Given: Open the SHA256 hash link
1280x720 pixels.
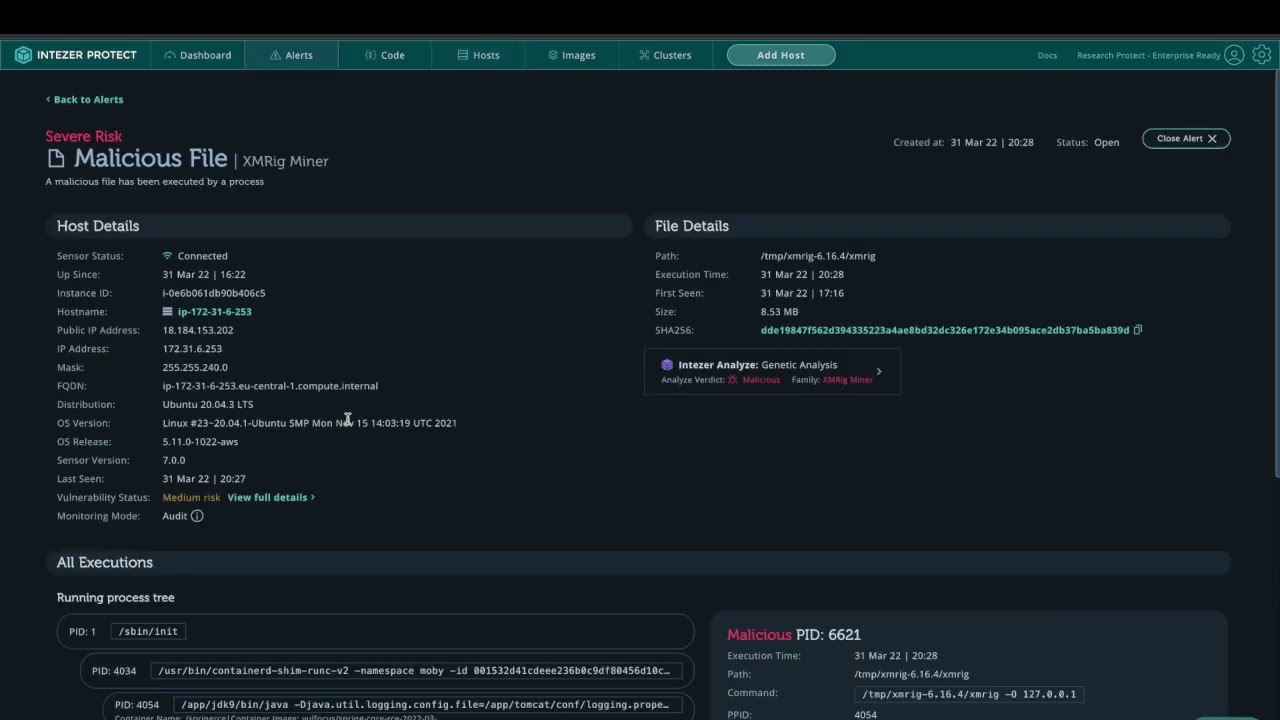Looking at the screenshot, I should [x=945, y=330].
